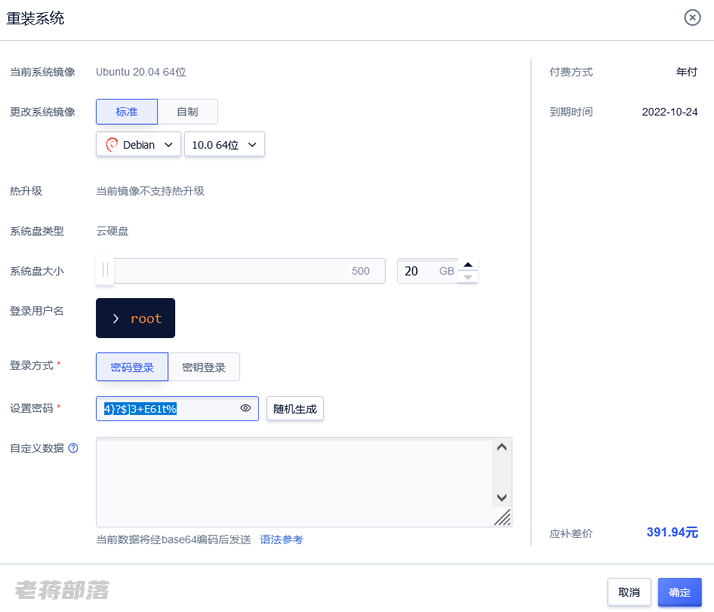The image size is (714, 612).
Task: Open the 语法参考 link
Action: click(281, 540)
